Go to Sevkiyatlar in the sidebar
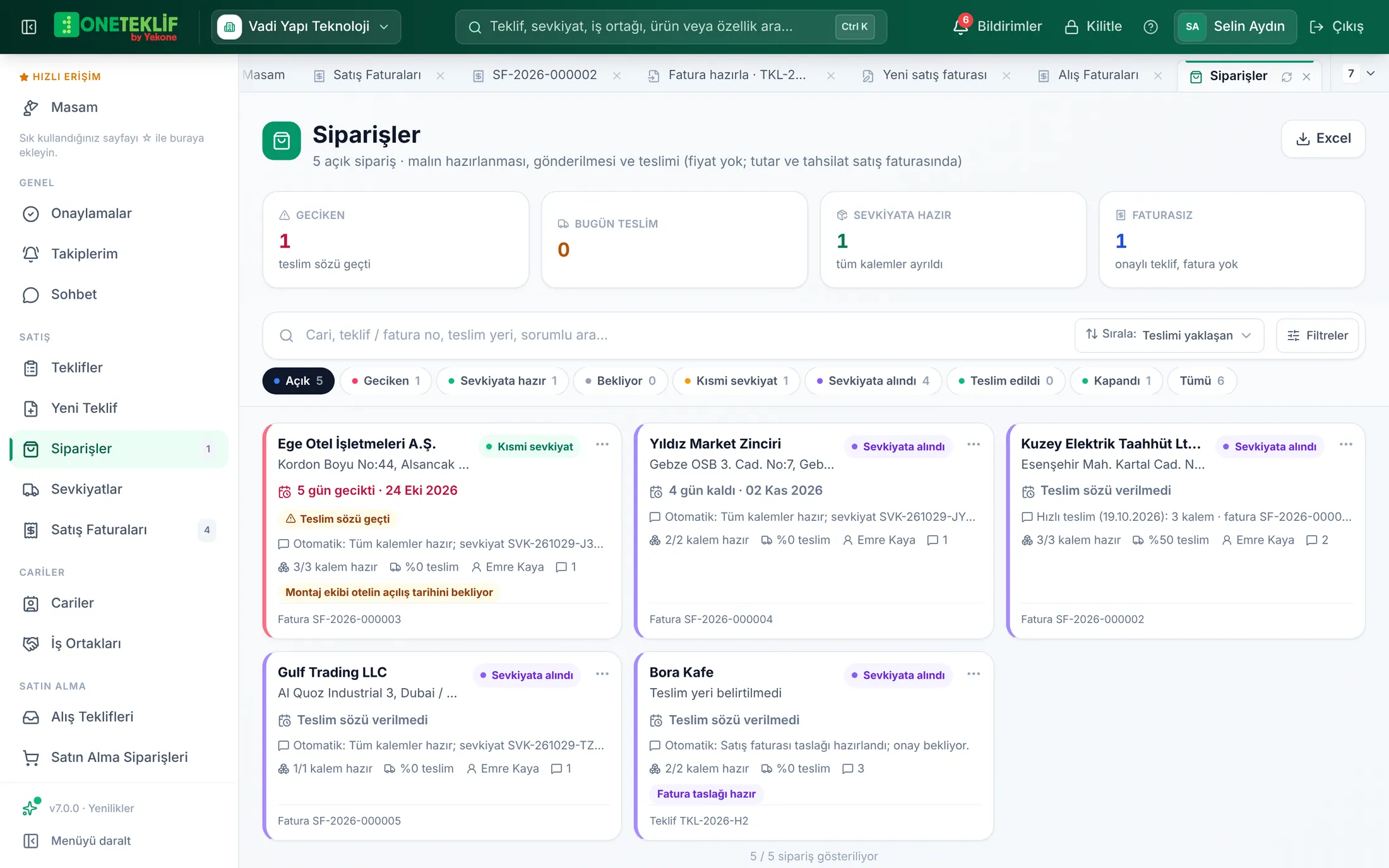1389x868 pixels. click(119, 489)
